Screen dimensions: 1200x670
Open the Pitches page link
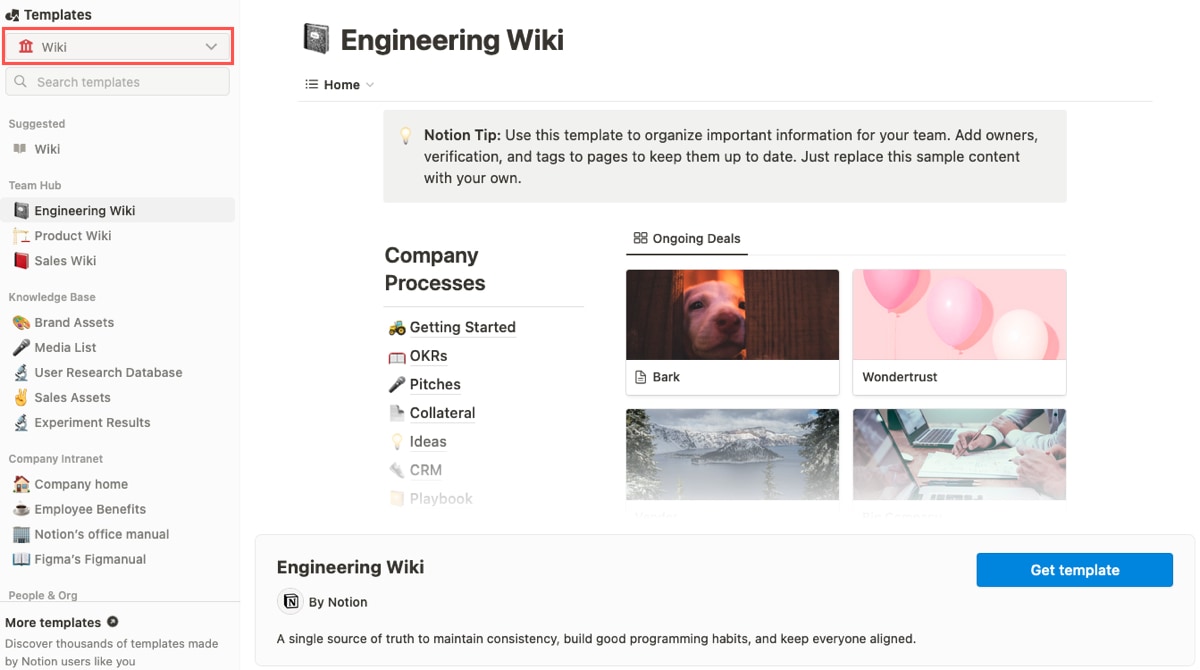pos(435,384)
